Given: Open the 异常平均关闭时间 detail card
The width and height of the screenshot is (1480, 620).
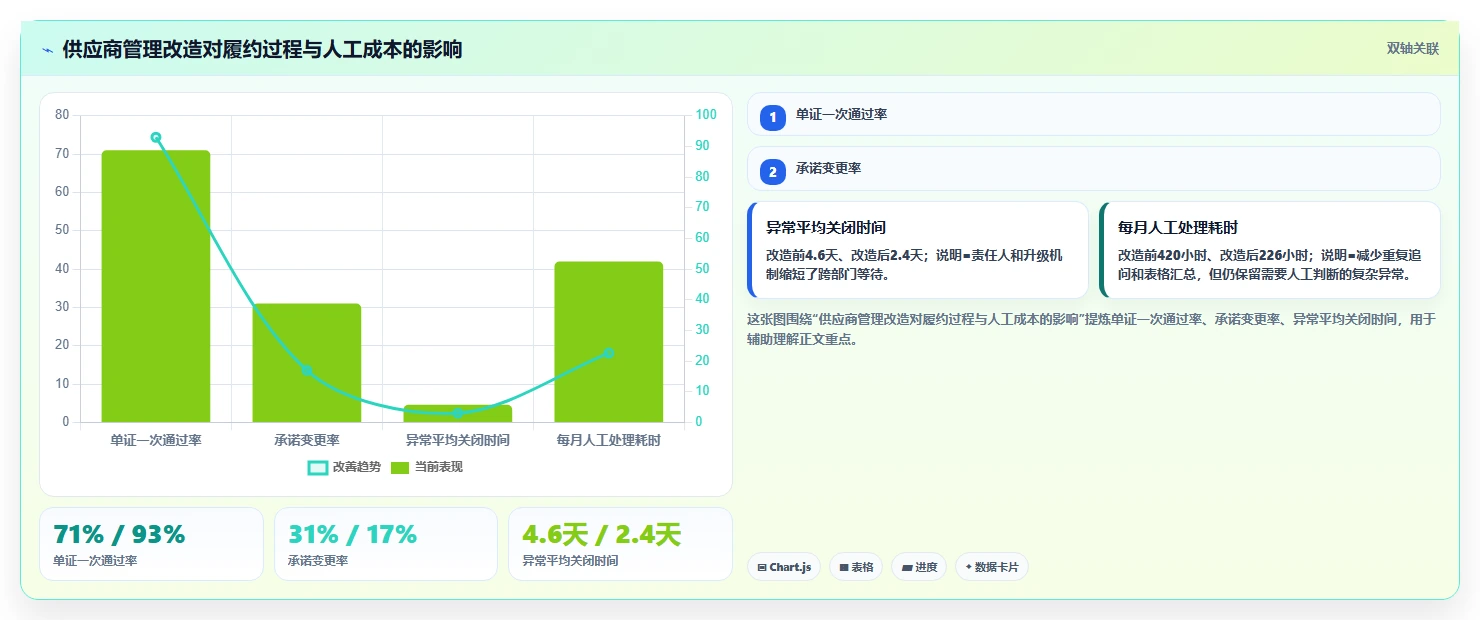Looking at the screenshot, I should click(x=918, y=250).
